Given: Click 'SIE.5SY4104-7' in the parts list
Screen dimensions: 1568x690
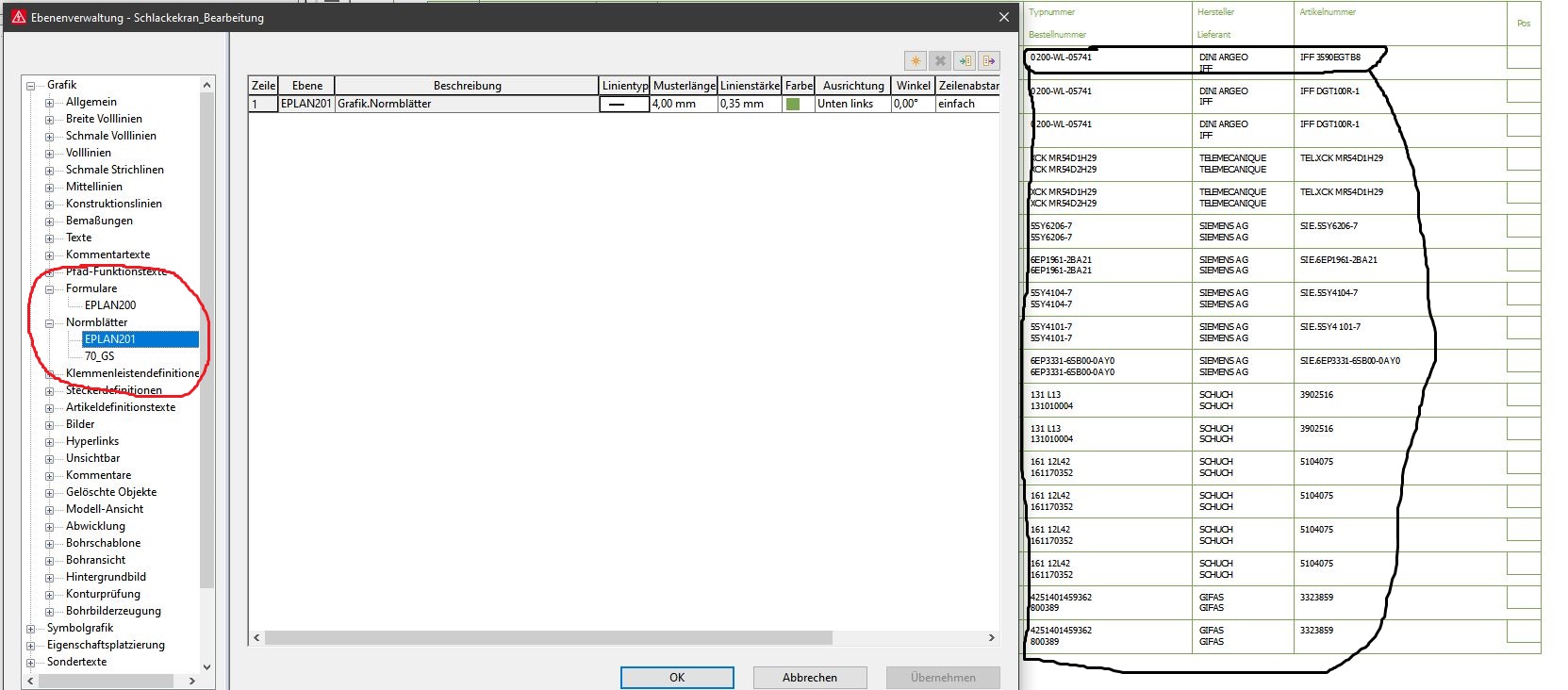Looking at the screenshot, I should (1329, 293).
